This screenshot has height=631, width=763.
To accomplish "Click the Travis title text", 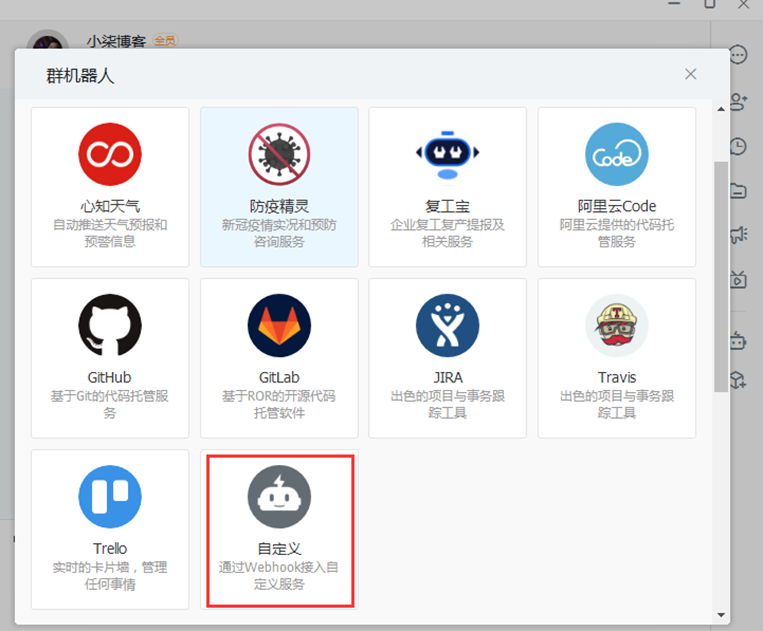I will (617, 378).
